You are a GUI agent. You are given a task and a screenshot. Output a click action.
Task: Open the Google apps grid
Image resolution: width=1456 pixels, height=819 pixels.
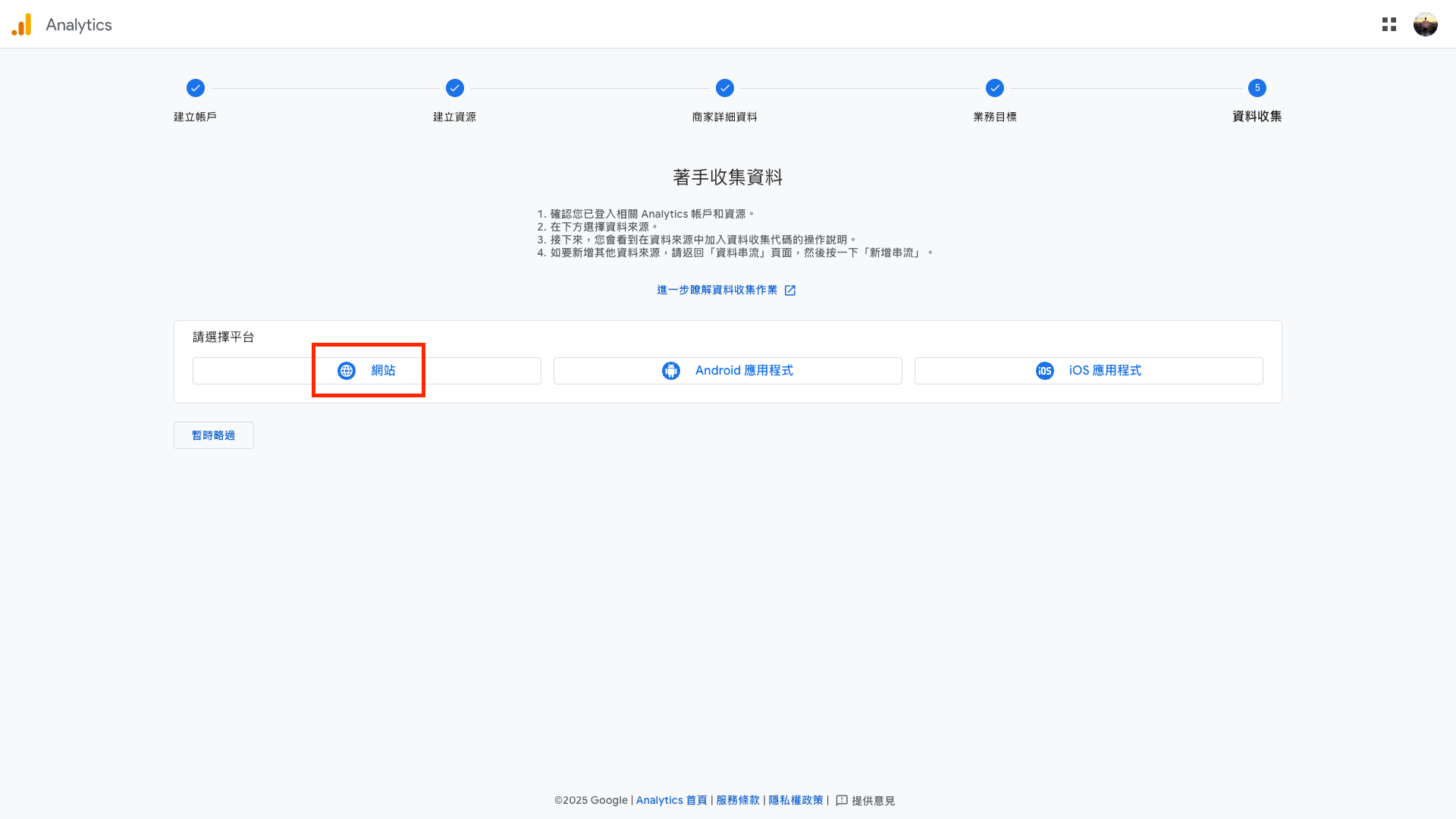tap(1389, 25)
